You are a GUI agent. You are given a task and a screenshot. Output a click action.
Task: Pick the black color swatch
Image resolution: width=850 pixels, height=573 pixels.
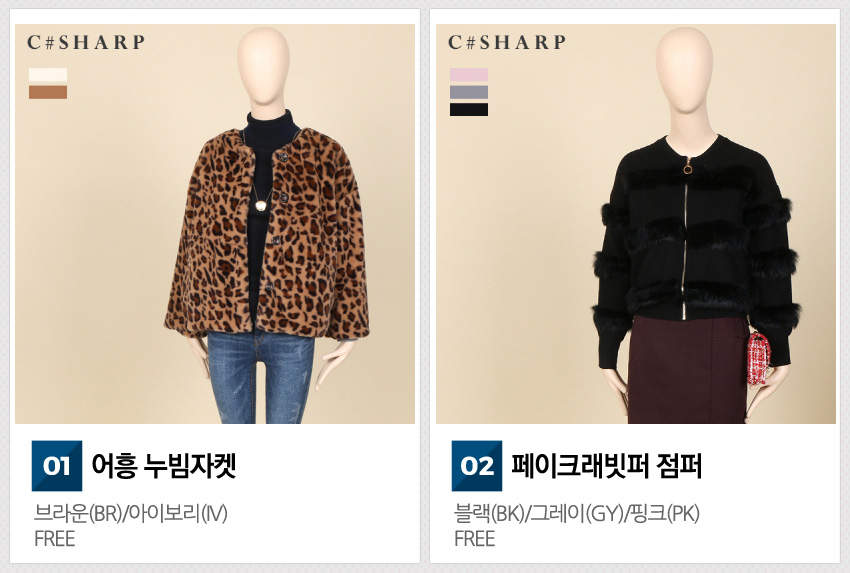469,110
